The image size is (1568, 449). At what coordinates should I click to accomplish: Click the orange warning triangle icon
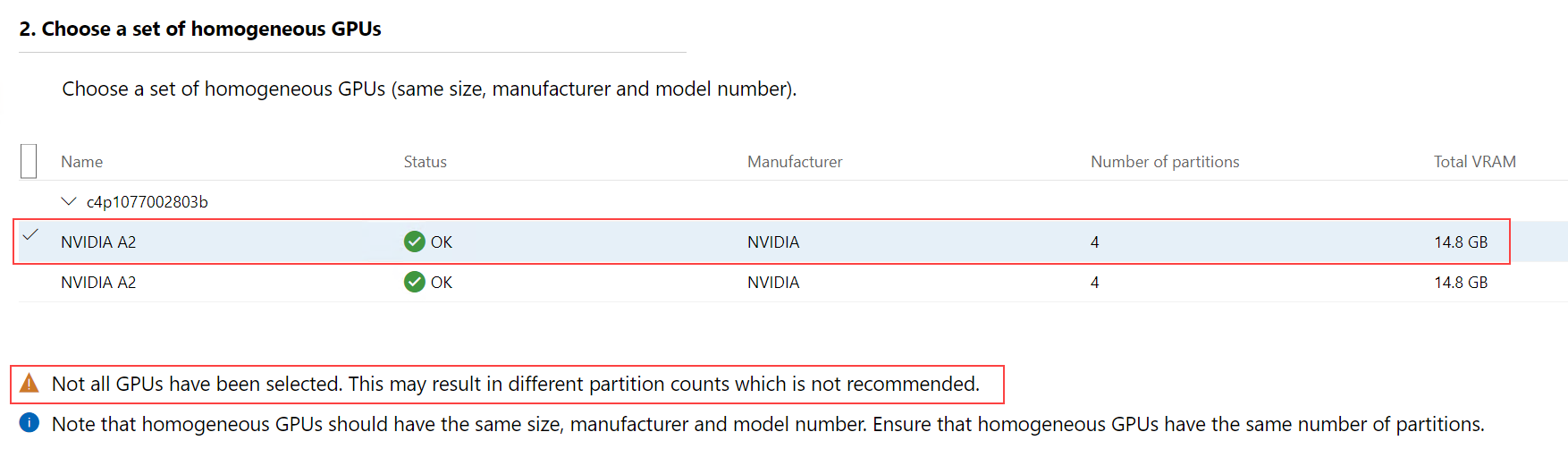tap(30, 384)
